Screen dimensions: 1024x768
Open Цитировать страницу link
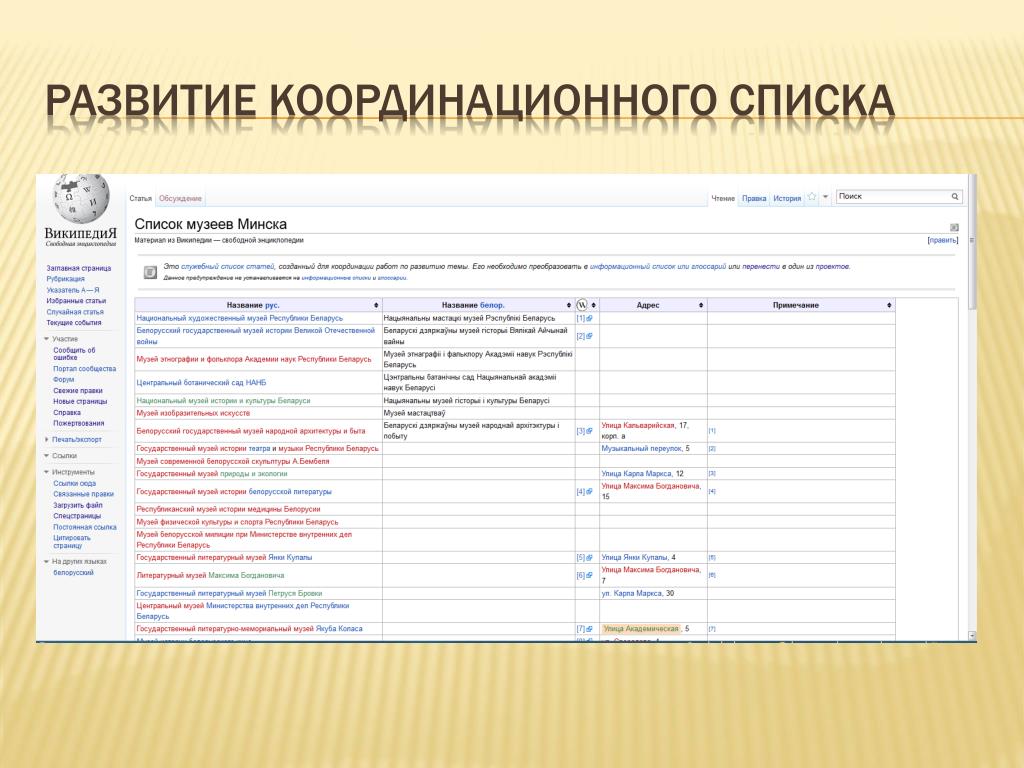(72, 541)
